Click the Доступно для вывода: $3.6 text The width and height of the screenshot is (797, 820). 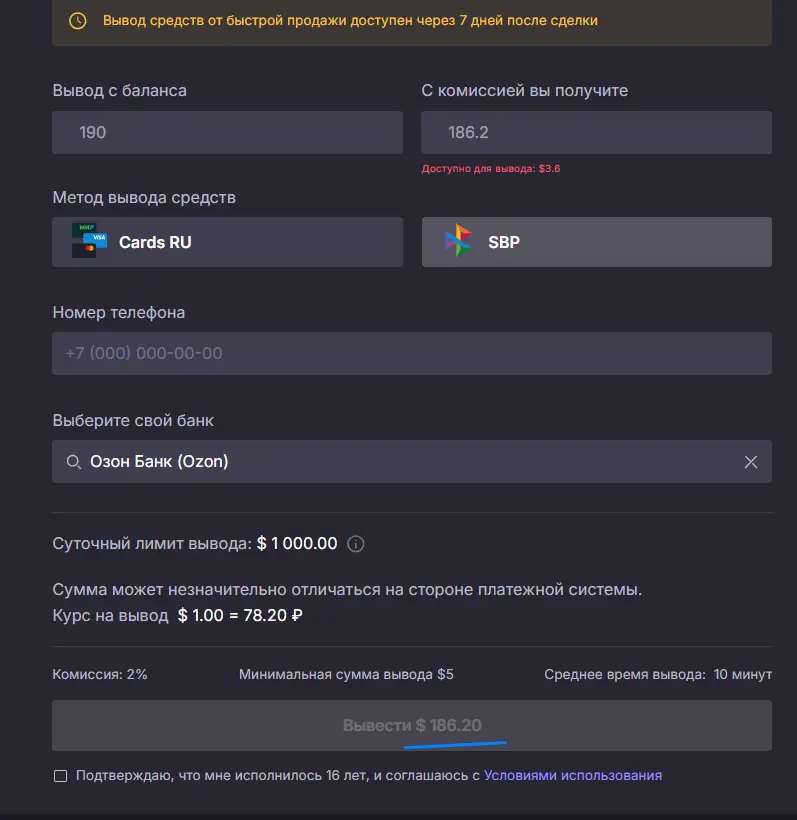491,169
